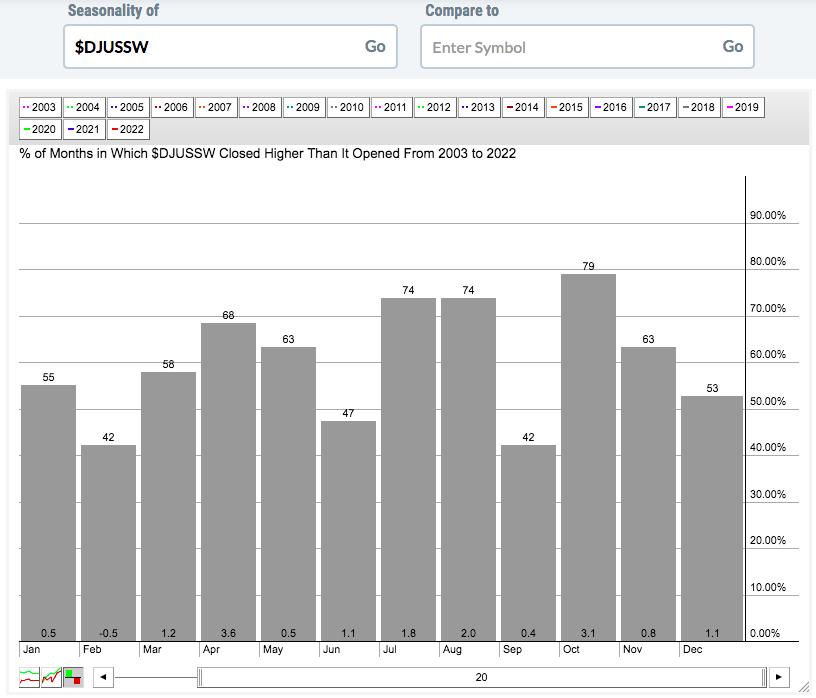Select the histogram chart mode icon
816x698 pixels.
tap(73, 677)
